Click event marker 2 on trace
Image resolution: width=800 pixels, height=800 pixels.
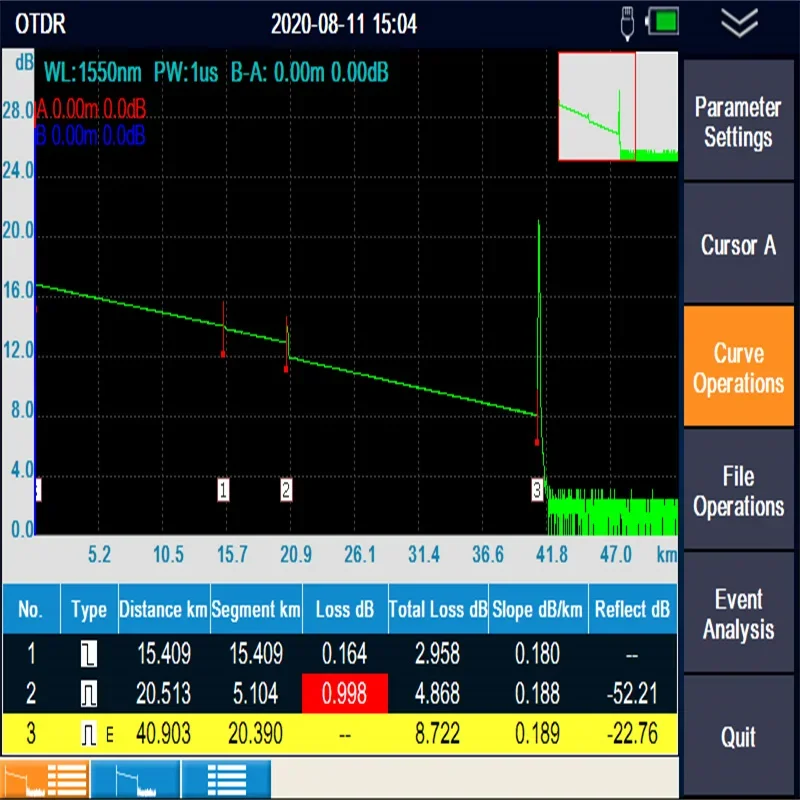click(x=286, y=490)
